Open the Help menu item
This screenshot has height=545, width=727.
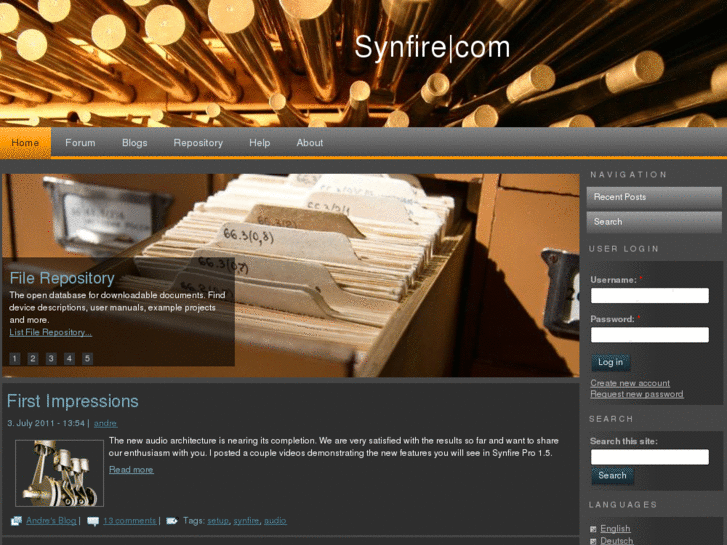tap(260, 143)
